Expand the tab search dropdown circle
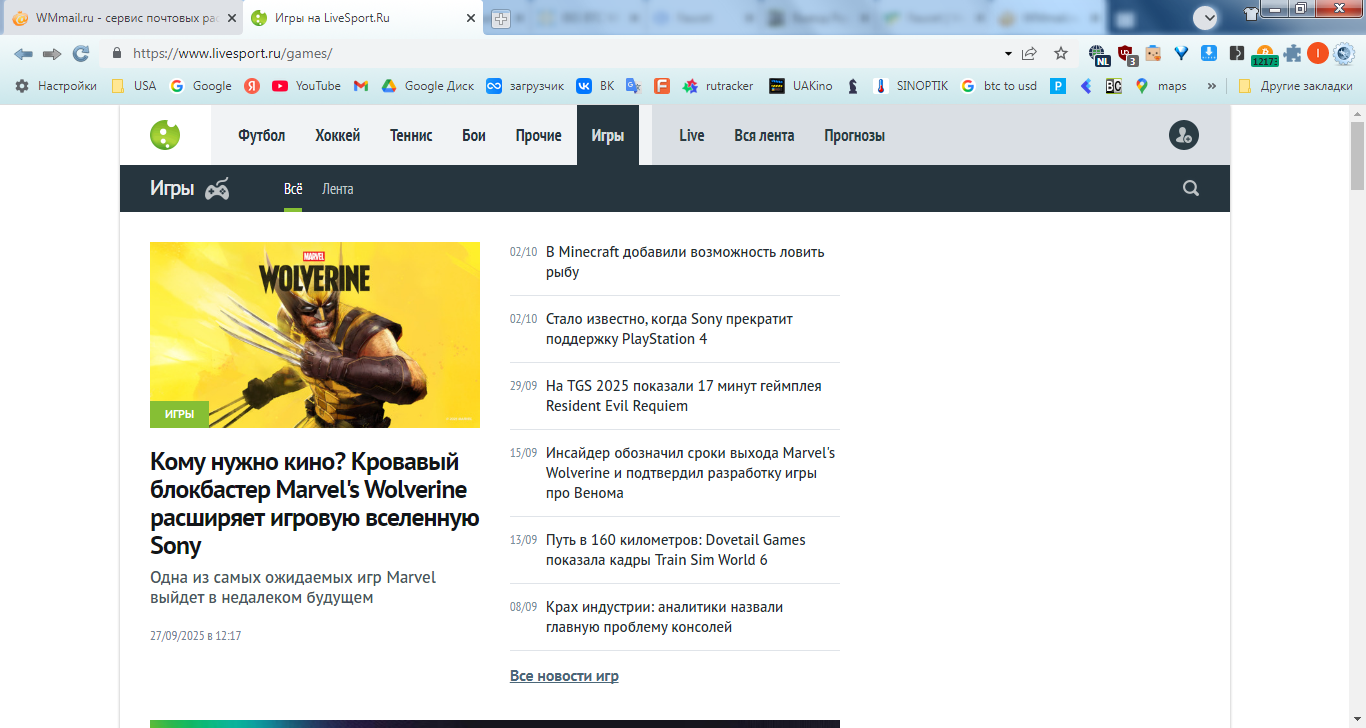Screen dimensions: 1366x728 click(x=1206, y=17)
